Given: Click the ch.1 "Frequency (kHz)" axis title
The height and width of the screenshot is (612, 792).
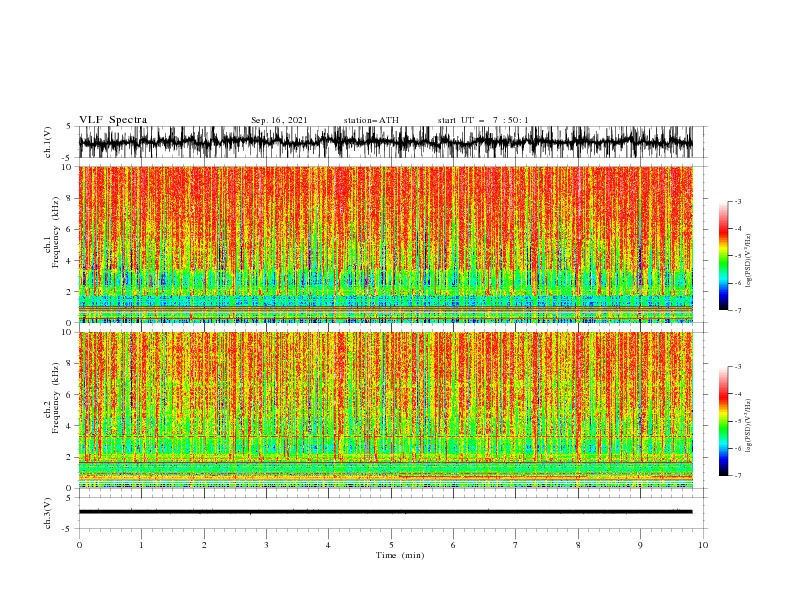Looking at the screenshot, I should click(56, 232).
